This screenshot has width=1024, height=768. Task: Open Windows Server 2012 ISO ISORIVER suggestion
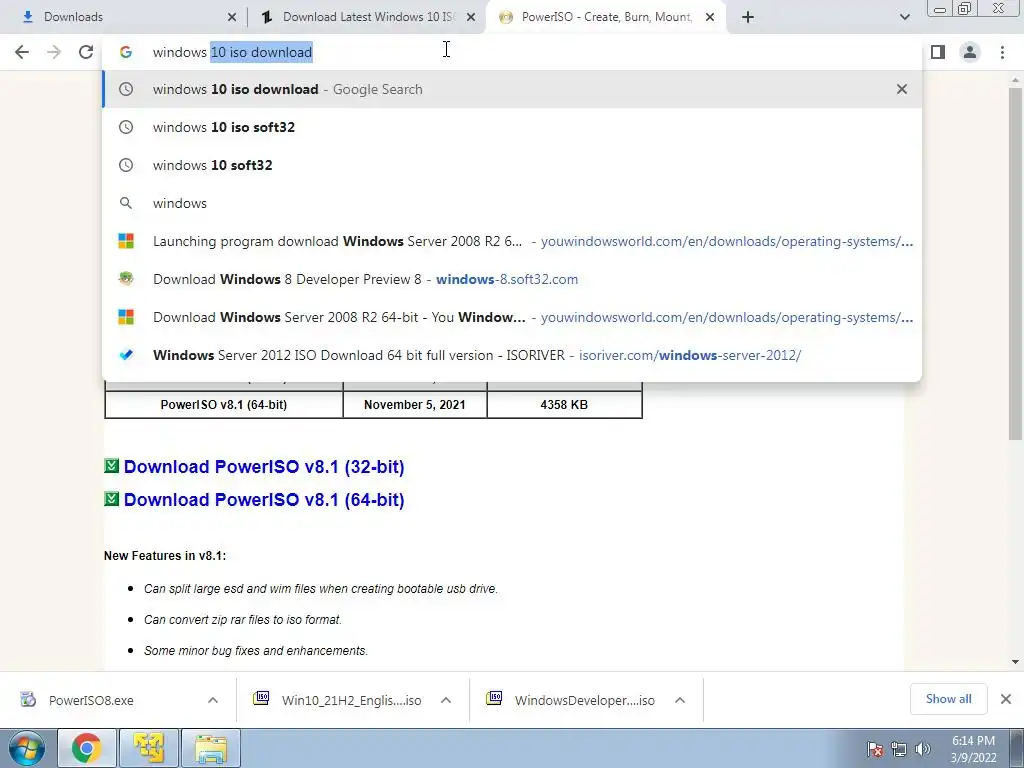click(512, 355)
